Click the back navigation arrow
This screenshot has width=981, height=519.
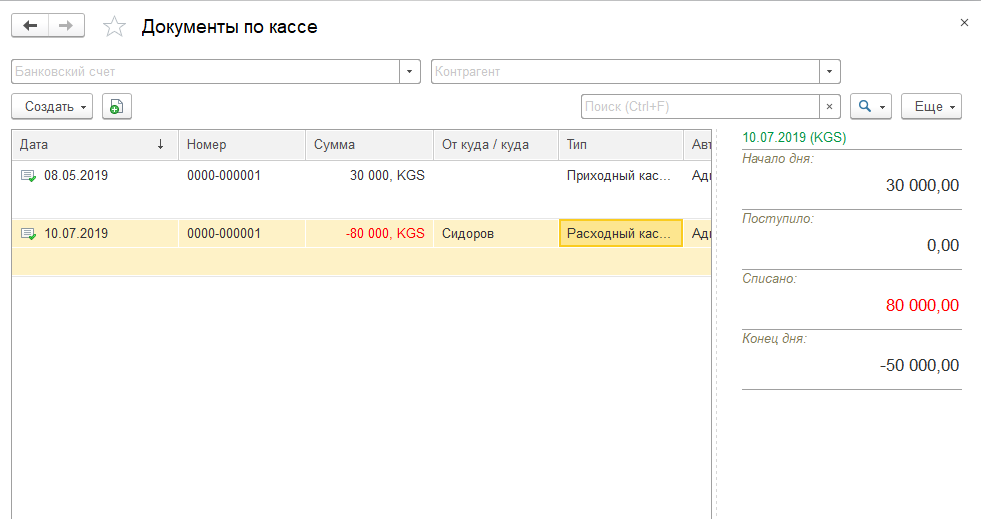[30, 26]
